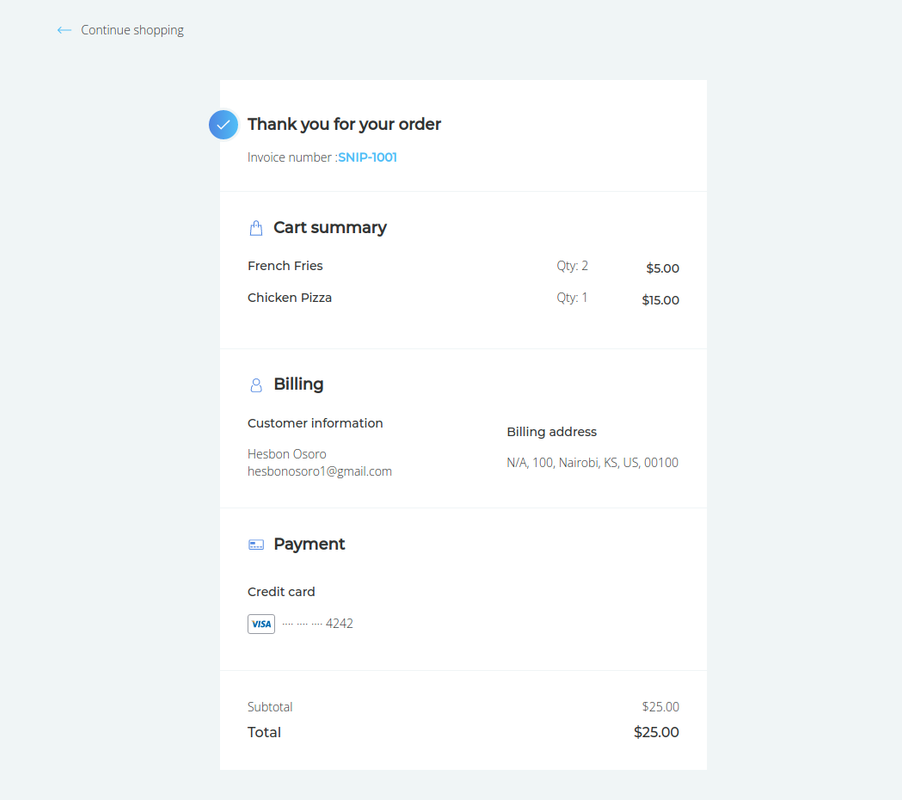Click the Qty: 2 quantity label
This screenshot has width=902, height=800.
[572, 266]
